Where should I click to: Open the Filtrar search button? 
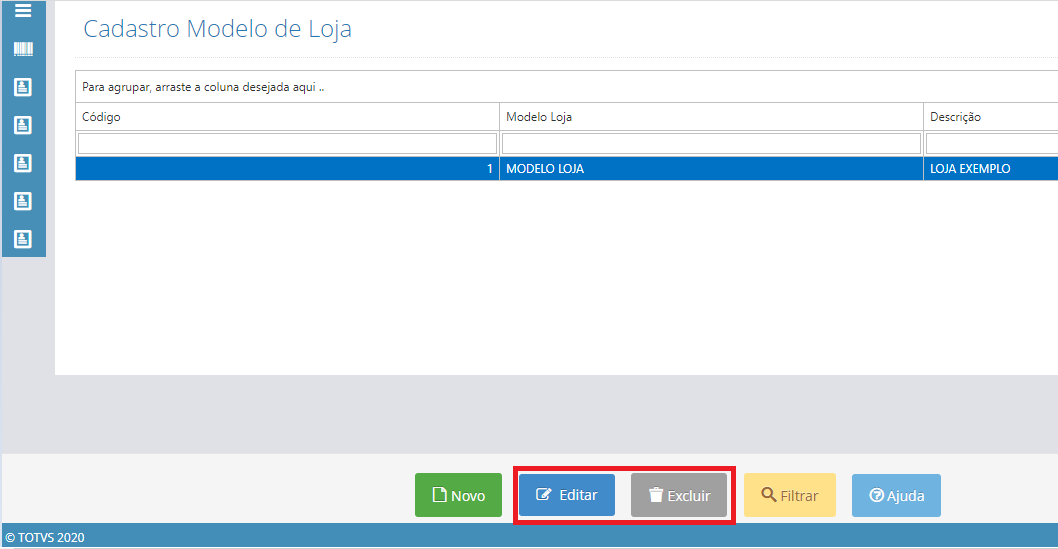coord(789,495)
